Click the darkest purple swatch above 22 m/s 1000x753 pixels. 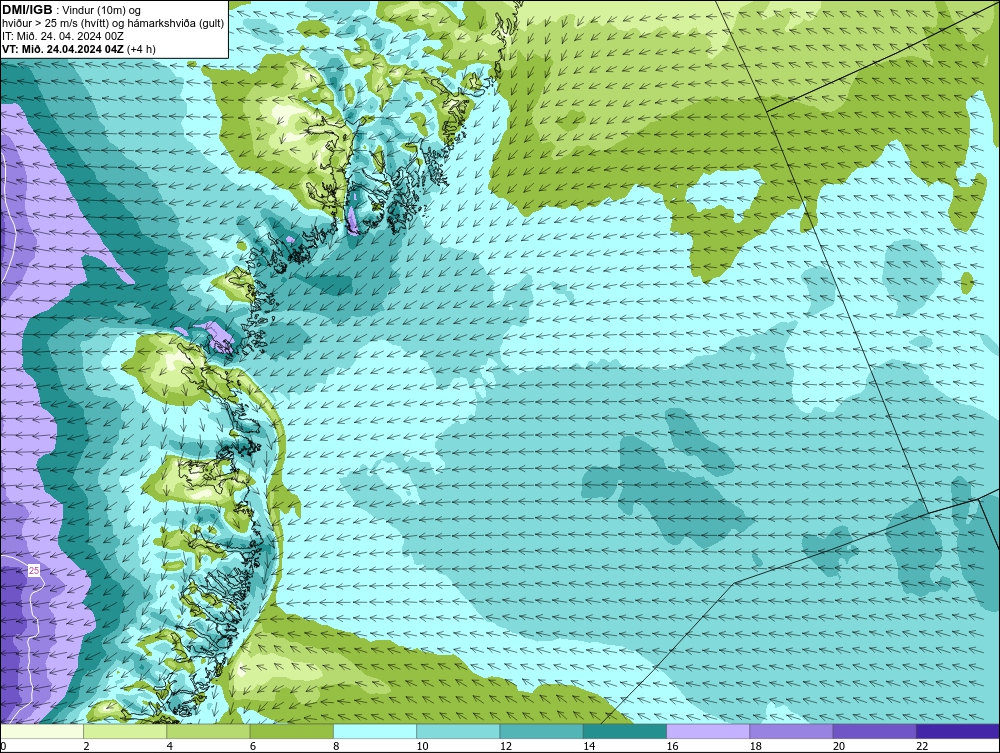click(x=957, y=731)
